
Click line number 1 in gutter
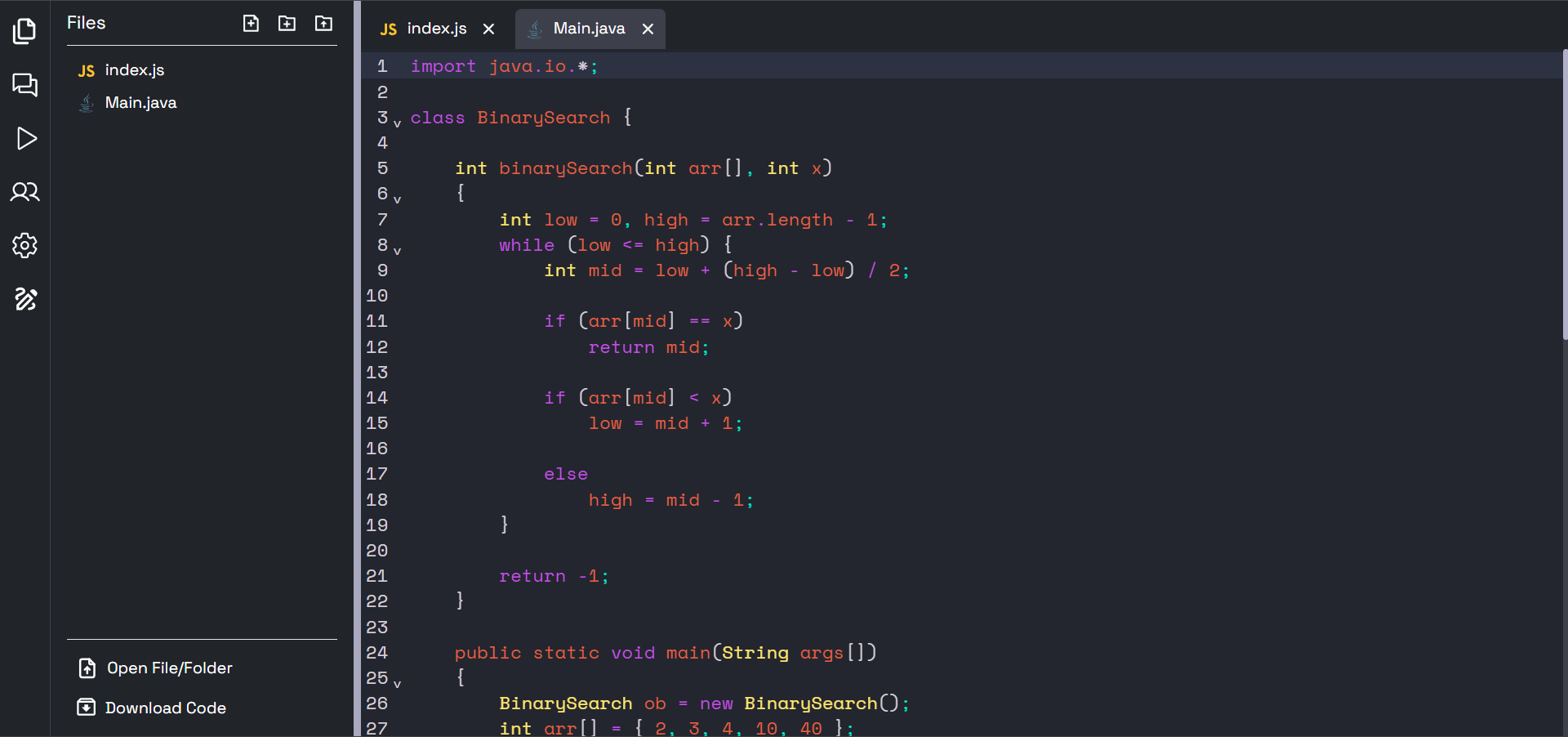click(x=382, y=66)
